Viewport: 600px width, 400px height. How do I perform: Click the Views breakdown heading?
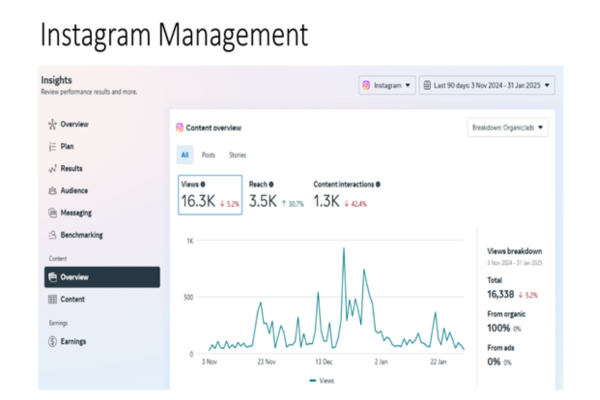515,251
